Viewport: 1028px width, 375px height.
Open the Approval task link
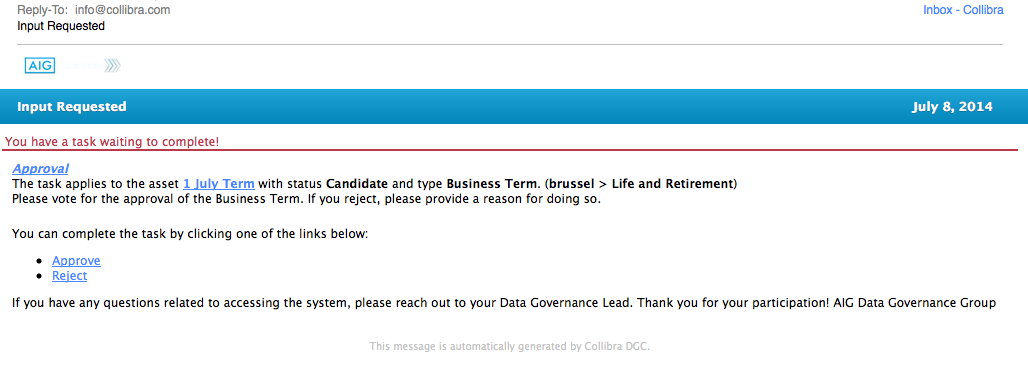(41, 168)
